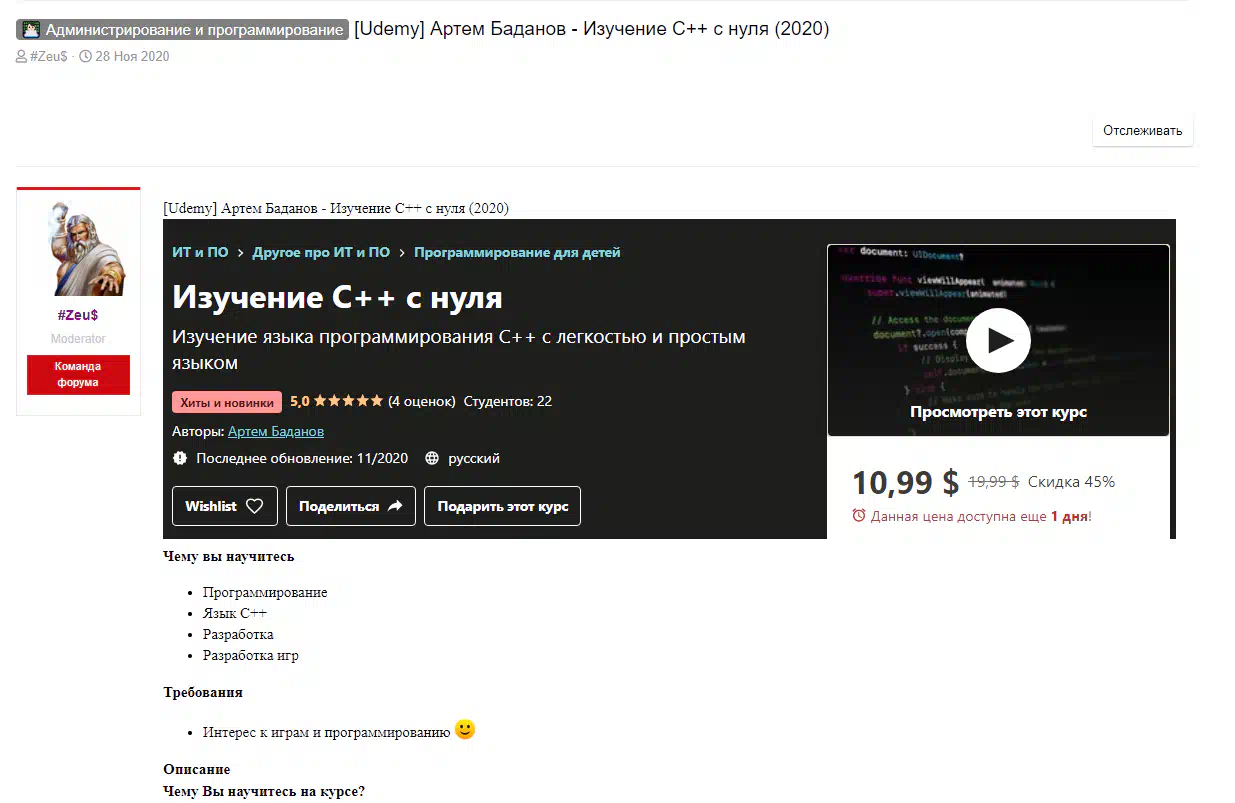Click the Язык C++ list item
Screen dimensions: 1235x803
click(235, 613)
